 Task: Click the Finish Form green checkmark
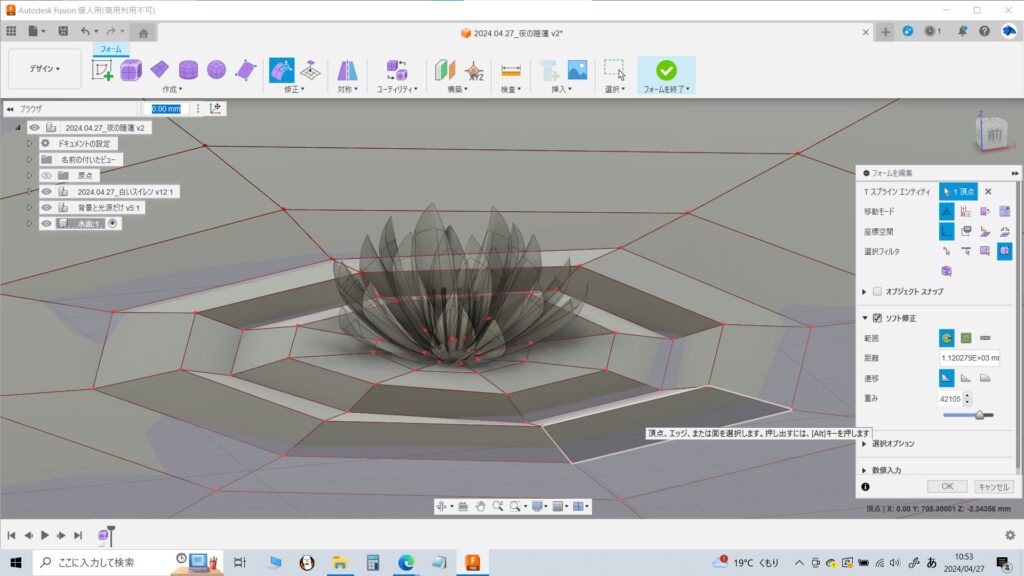666,69
